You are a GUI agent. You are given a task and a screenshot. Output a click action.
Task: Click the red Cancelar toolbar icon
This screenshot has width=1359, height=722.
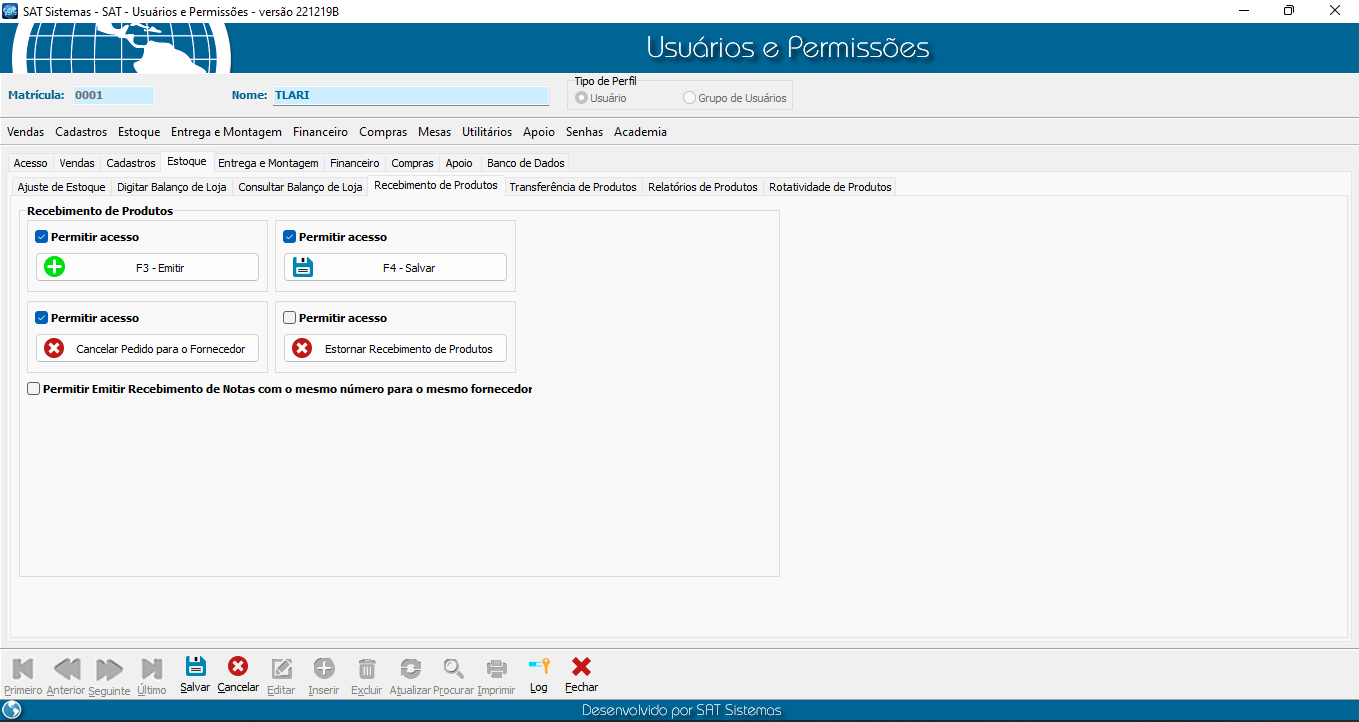click(238, 668)
